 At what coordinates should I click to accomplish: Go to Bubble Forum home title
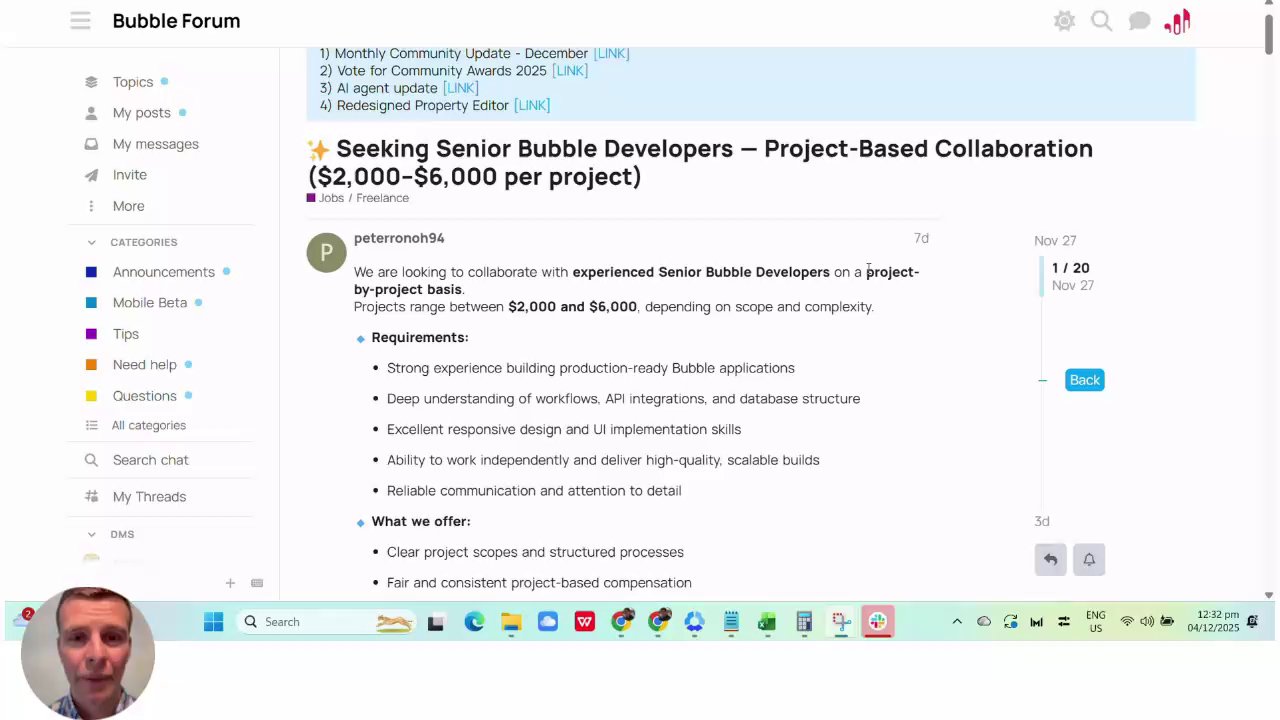coord(176,21)
